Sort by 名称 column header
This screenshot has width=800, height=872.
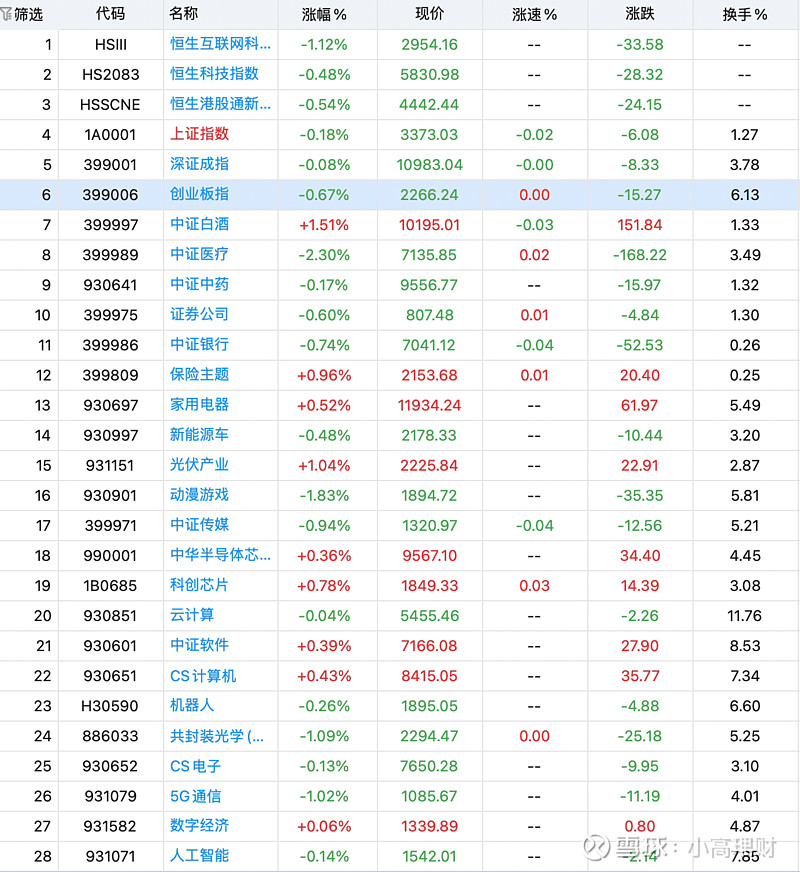tap(183, 14)
